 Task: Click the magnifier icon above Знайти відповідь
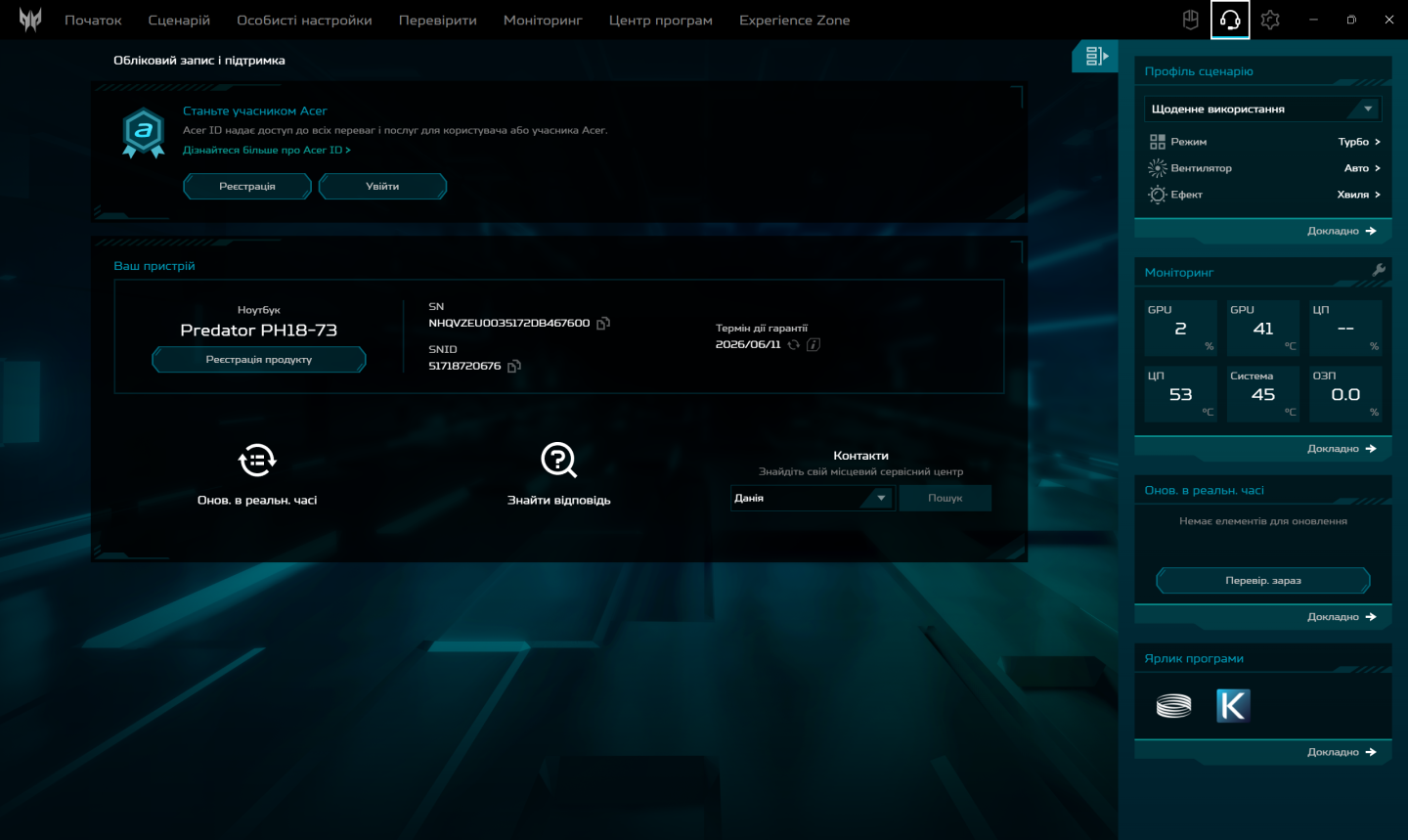(559, 460)
